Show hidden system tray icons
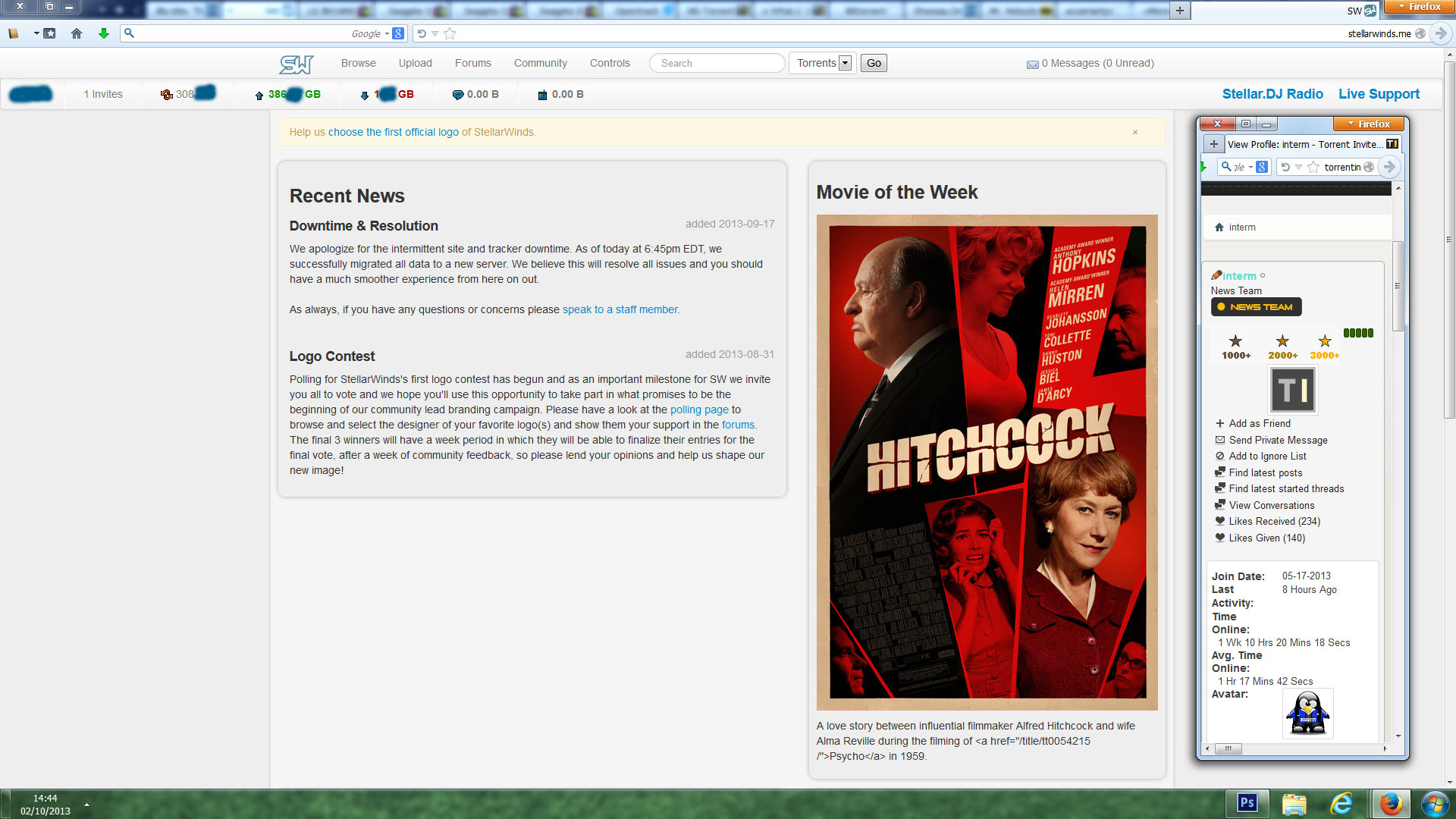 tap(86, 805)
